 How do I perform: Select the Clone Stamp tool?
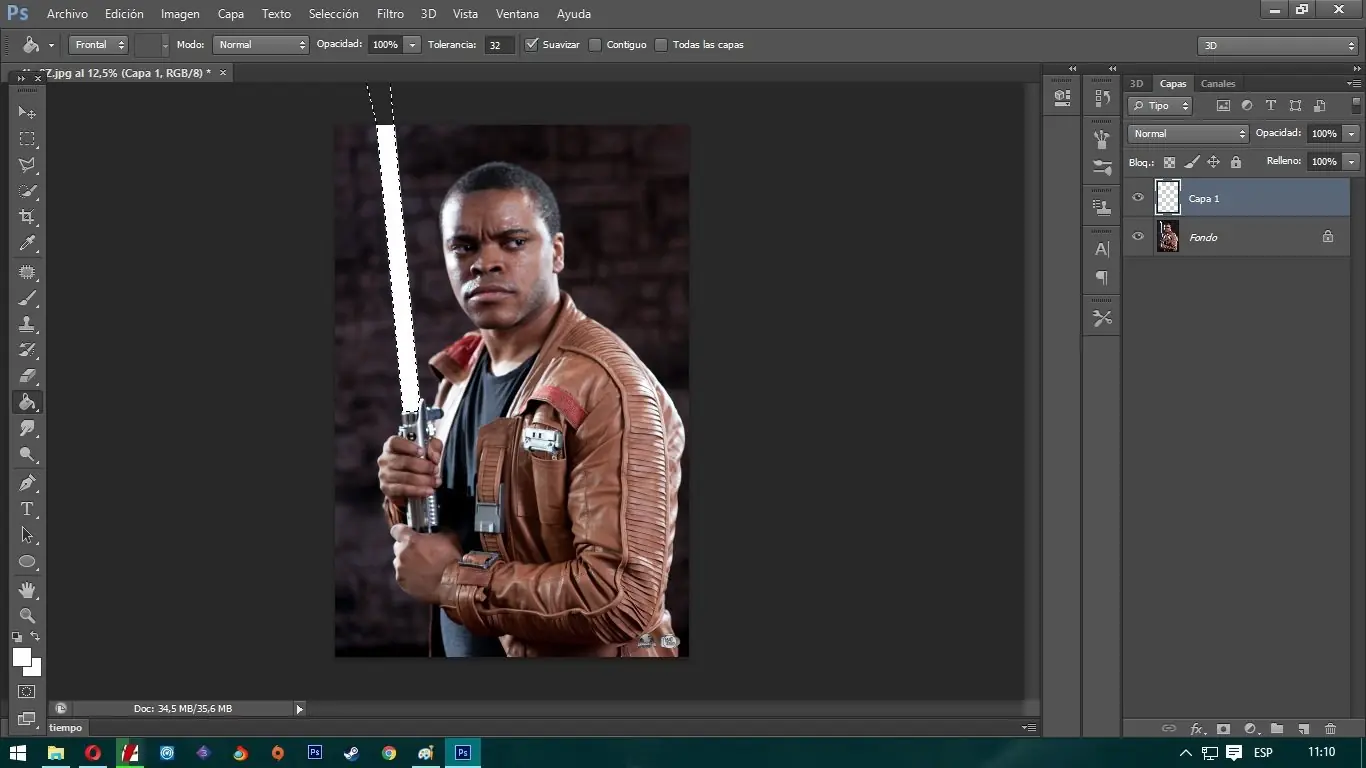click(27, 324)
